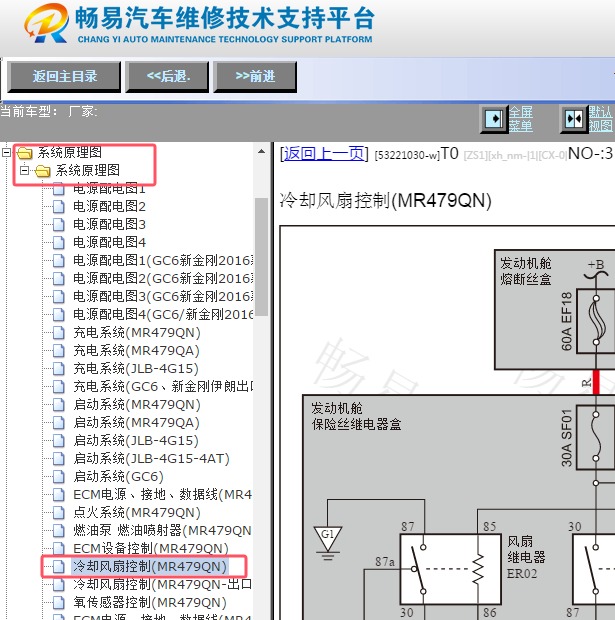Open the 默认视图 text link
The width and height of the screenshot is (615, 620).
click(600, 119)
